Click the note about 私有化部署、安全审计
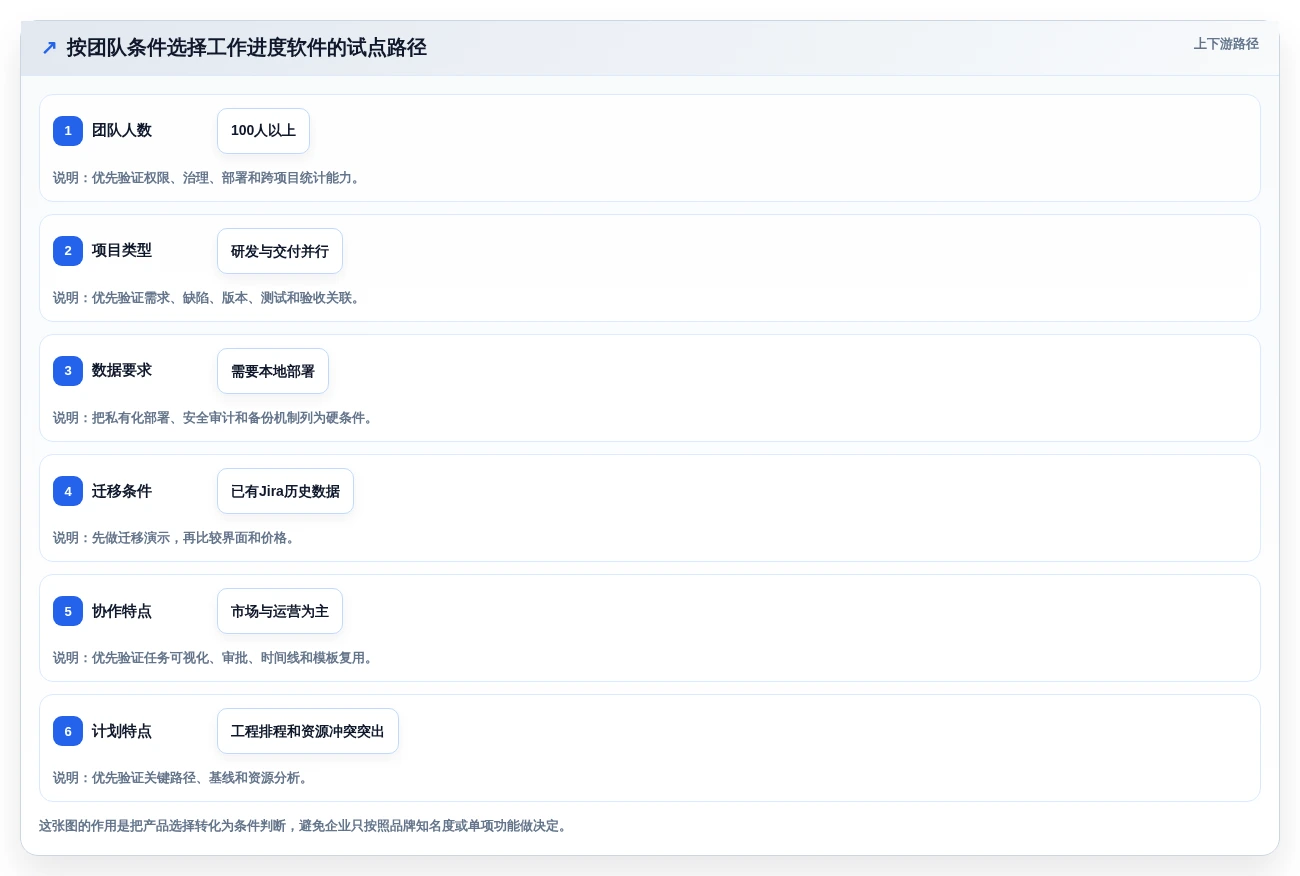 215,418
